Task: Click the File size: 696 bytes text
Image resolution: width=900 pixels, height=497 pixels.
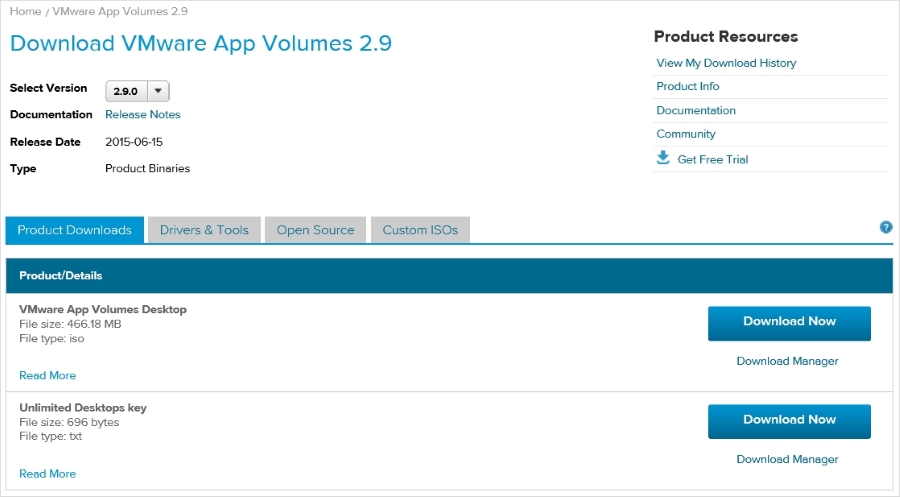Action: tap(69, 422)
